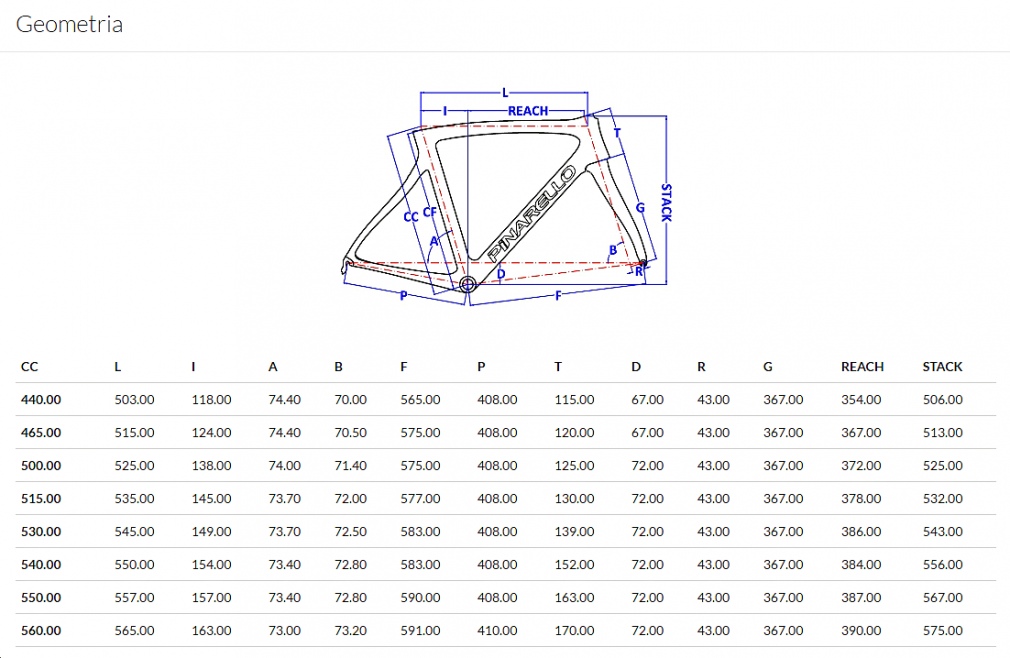Click the 354.00 reach value in the first row
The height and width of the screenshot is (658, 1010).
[861, 400]
